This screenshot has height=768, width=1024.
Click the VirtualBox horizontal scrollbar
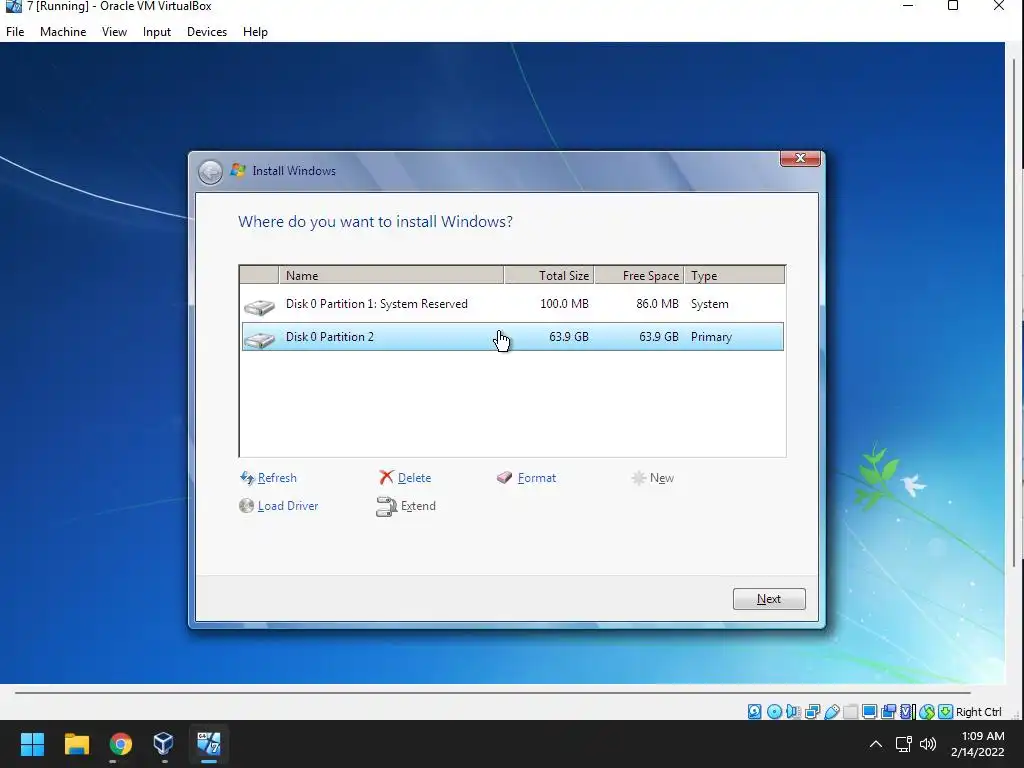click(x=493, y=692)
